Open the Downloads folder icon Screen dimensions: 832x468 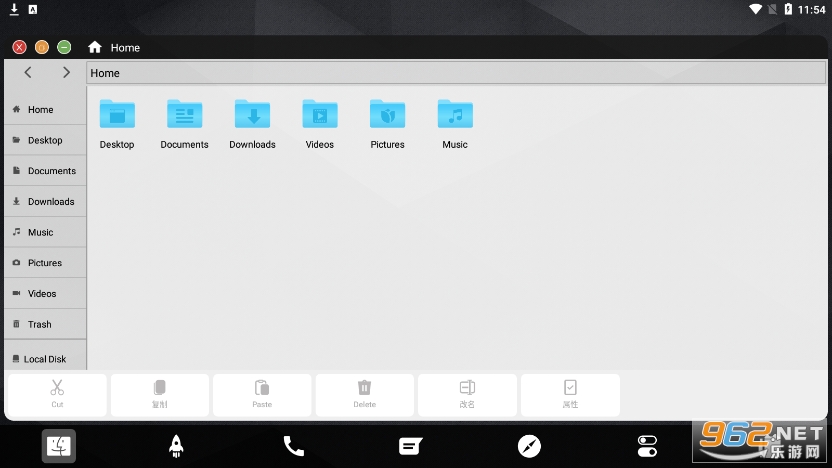click(x=253, y=114)
